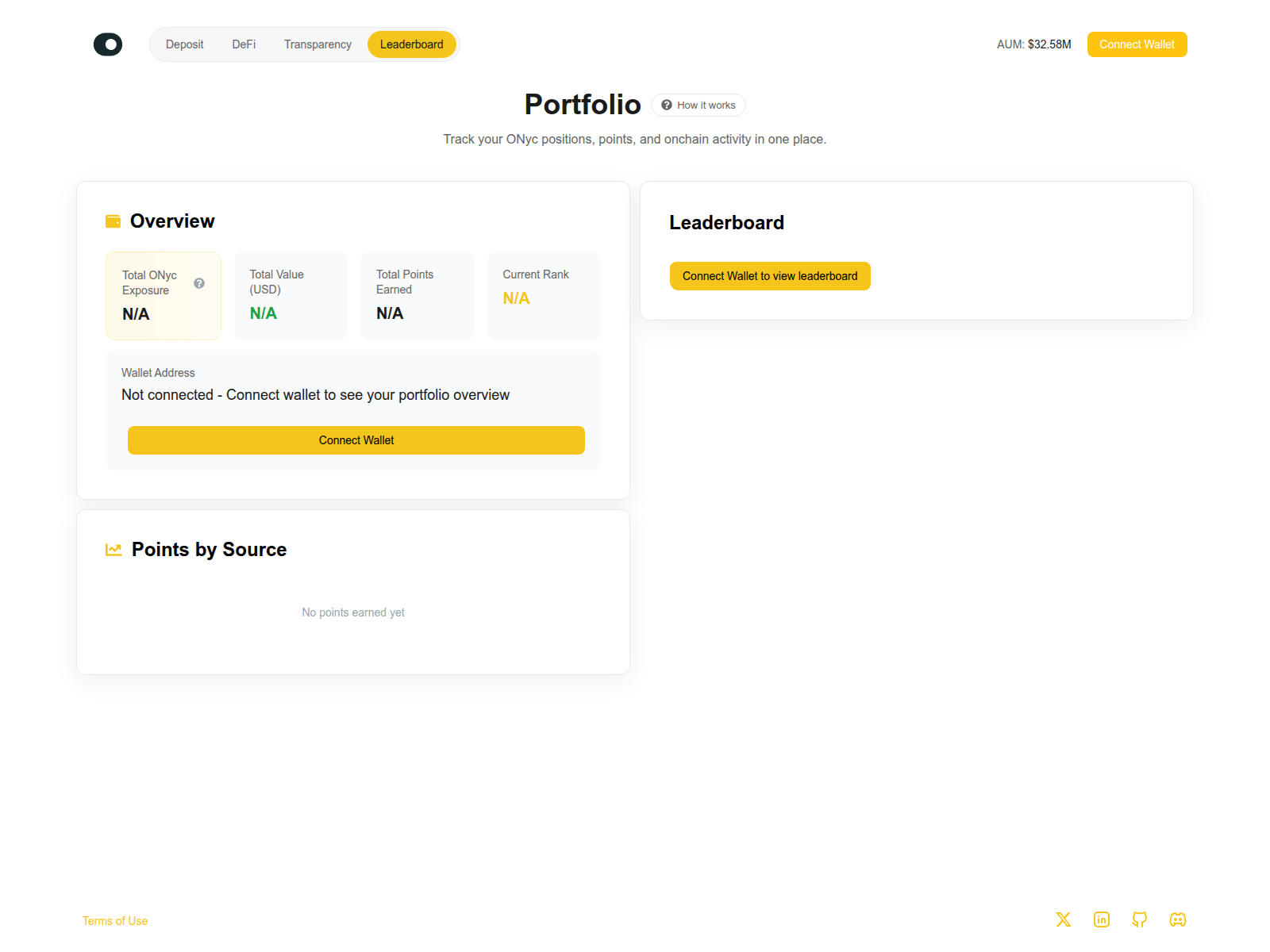Viewport: 1270px width, 952px height.
Task: Click Connect Wallet in the header
Action: point(1137,44)
